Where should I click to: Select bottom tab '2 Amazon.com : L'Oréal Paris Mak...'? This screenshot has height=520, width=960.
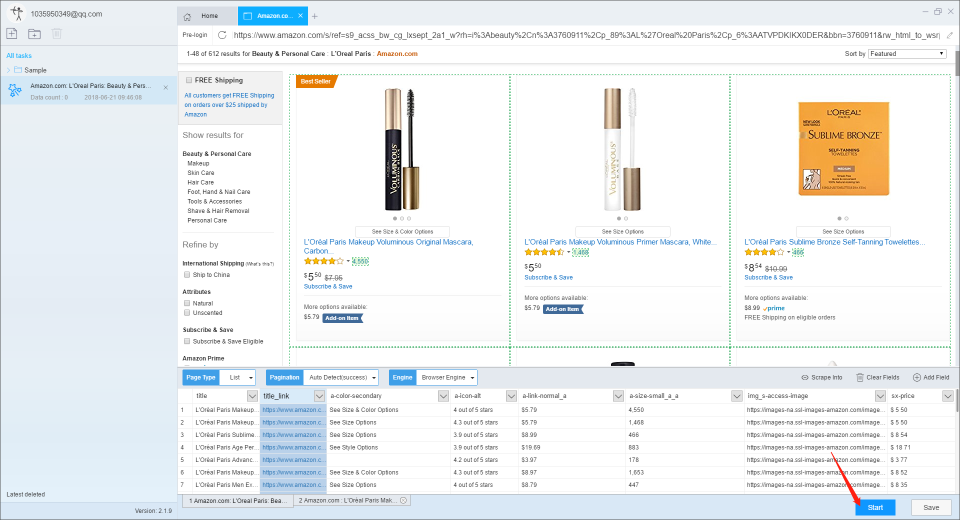point(352,500)
